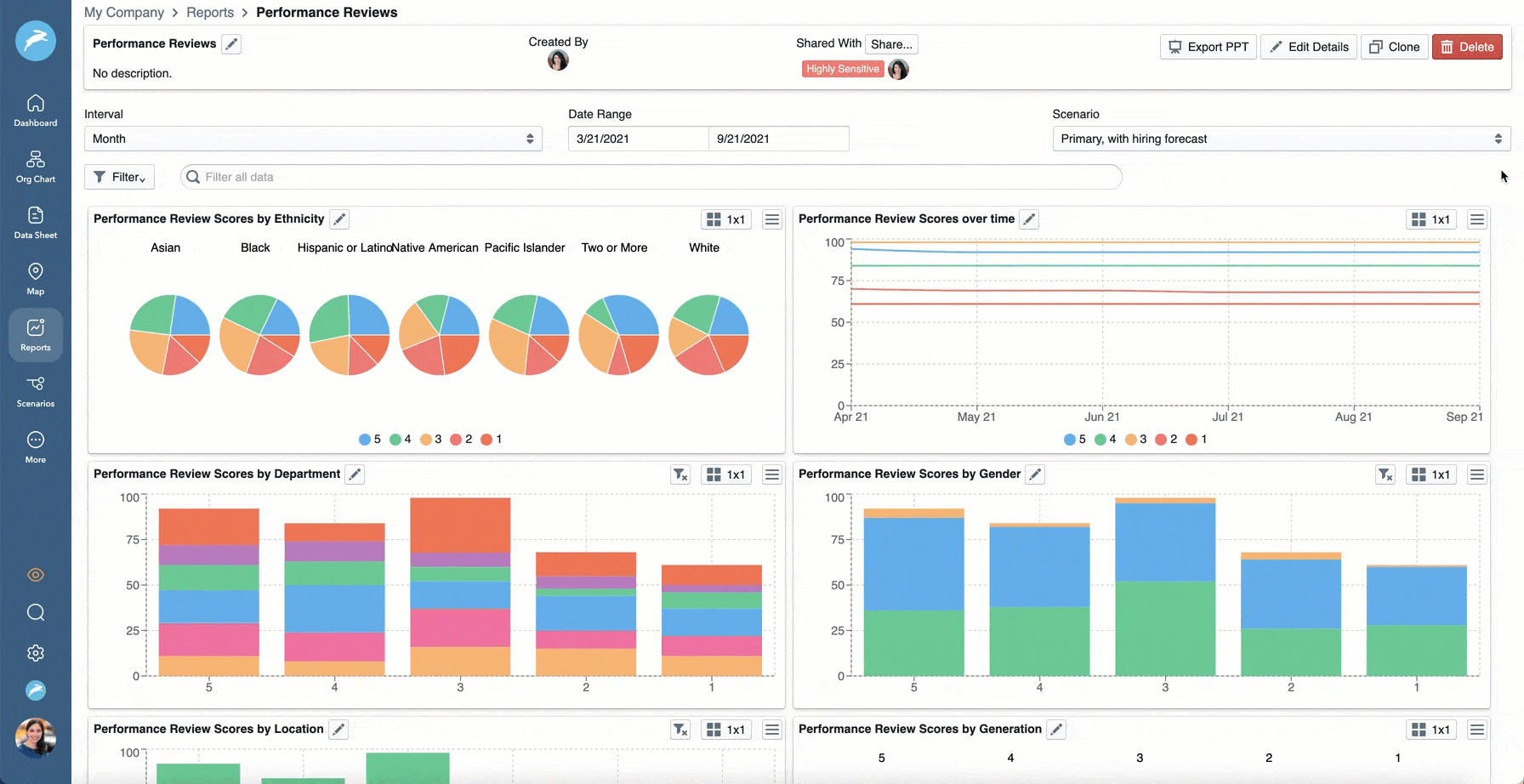The image size is (1524, 784).
Task: Click the blue '5' legend swatch on the Ethnicity chart
Action: click(x=364, y=439)
